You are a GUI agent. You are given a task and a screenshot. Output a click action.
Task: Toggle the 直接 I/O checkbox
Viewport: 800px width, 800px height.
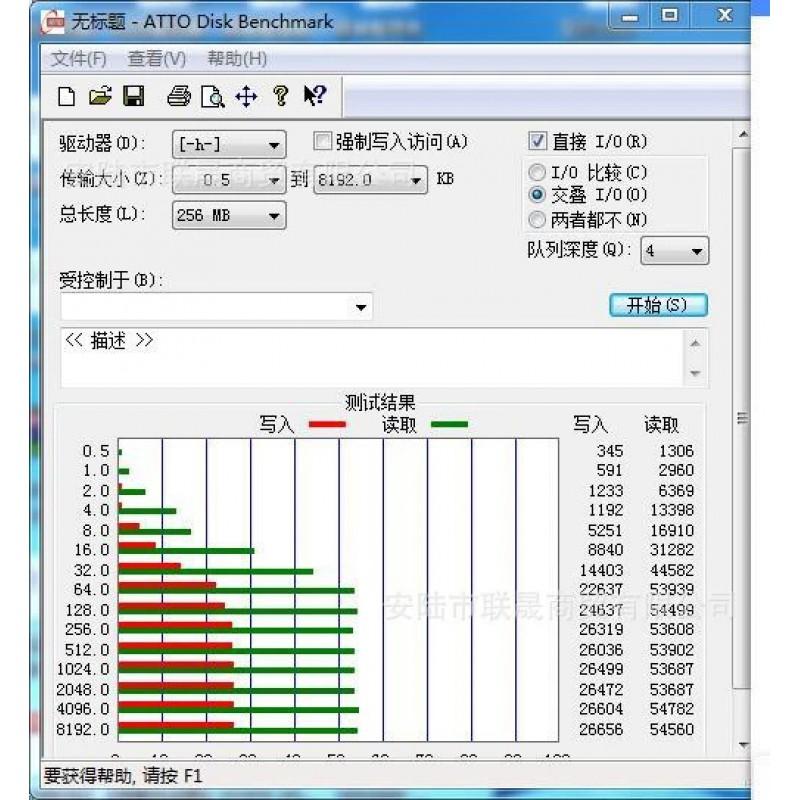click(537, 141)
